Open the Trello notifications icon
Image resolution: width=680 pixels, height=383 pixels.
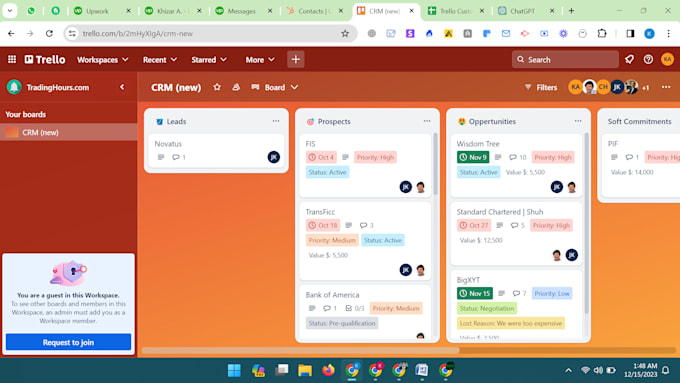(629, 59)
